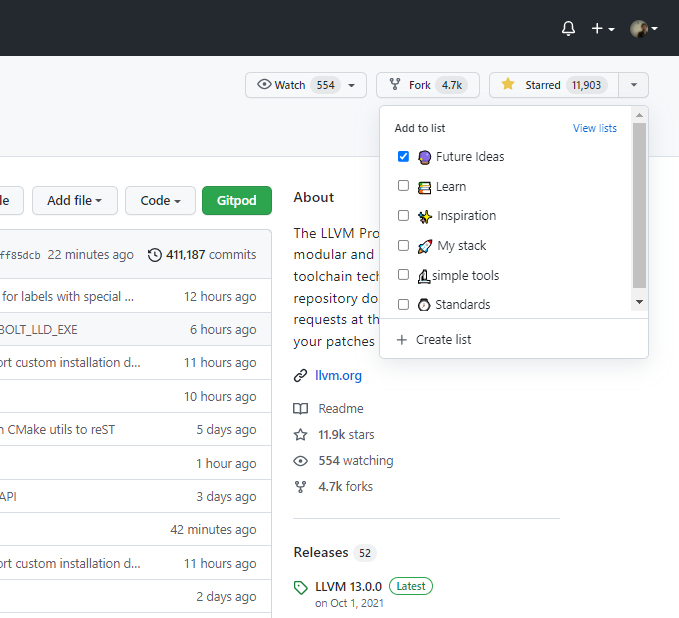Click the '1 hour ago' timestamp
Viewport: 679px width, 618px height.
click(226, 463)
